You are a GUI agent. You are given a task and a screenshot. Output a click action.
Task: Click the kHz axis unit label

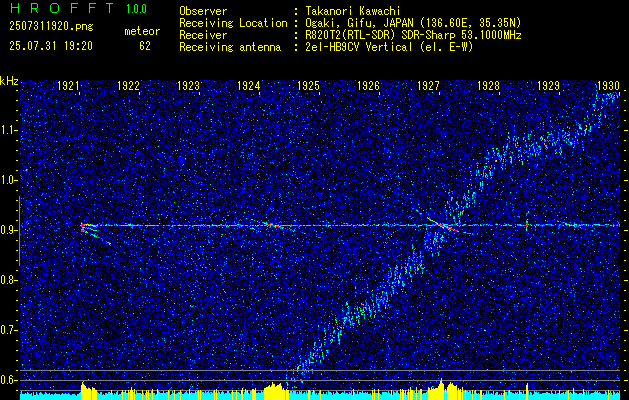pyautogui.click(x=9, y=81)
